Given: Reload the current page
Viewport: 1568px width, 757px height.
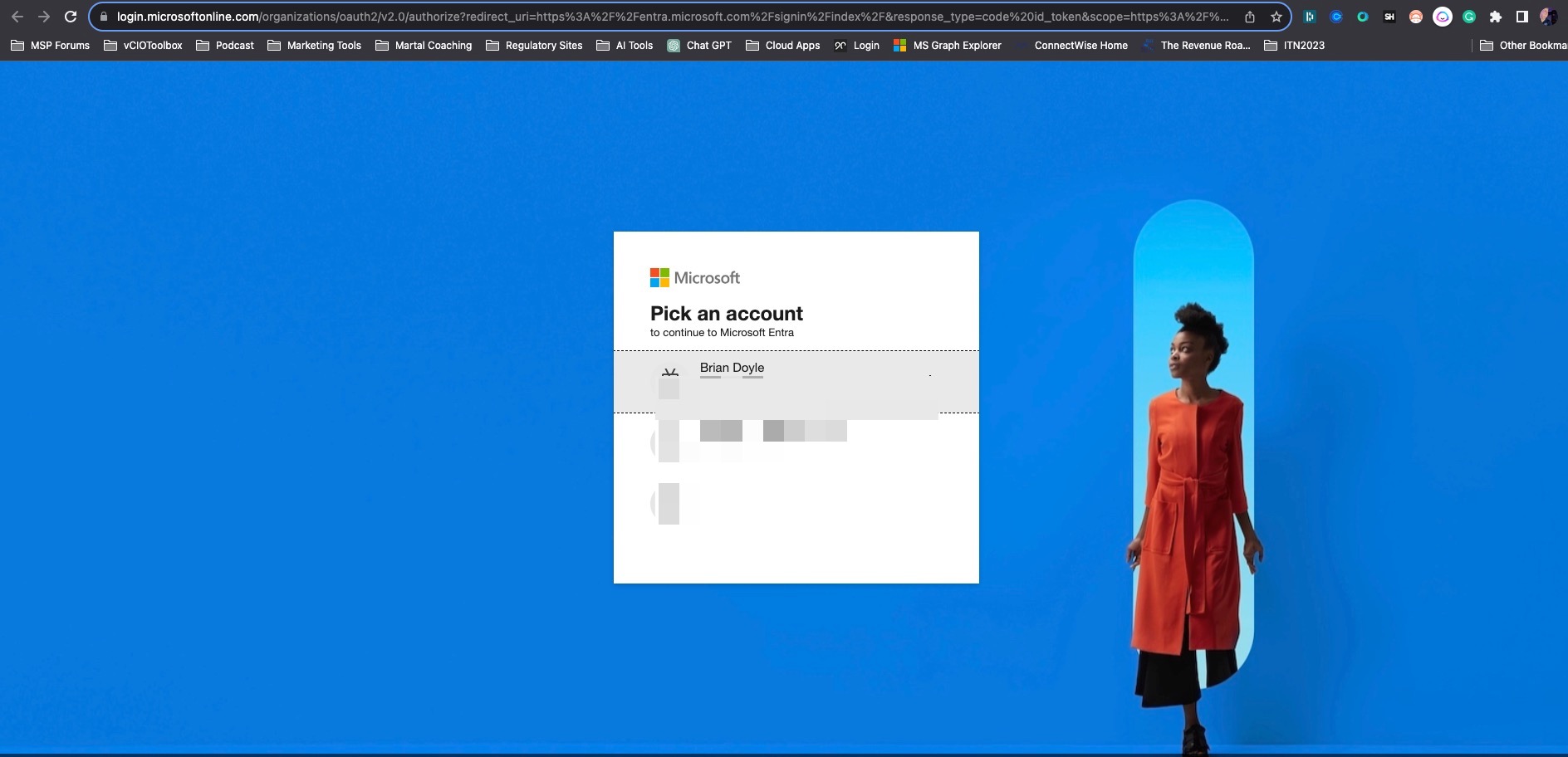Looking at the screenshot, I should point(71,17).
